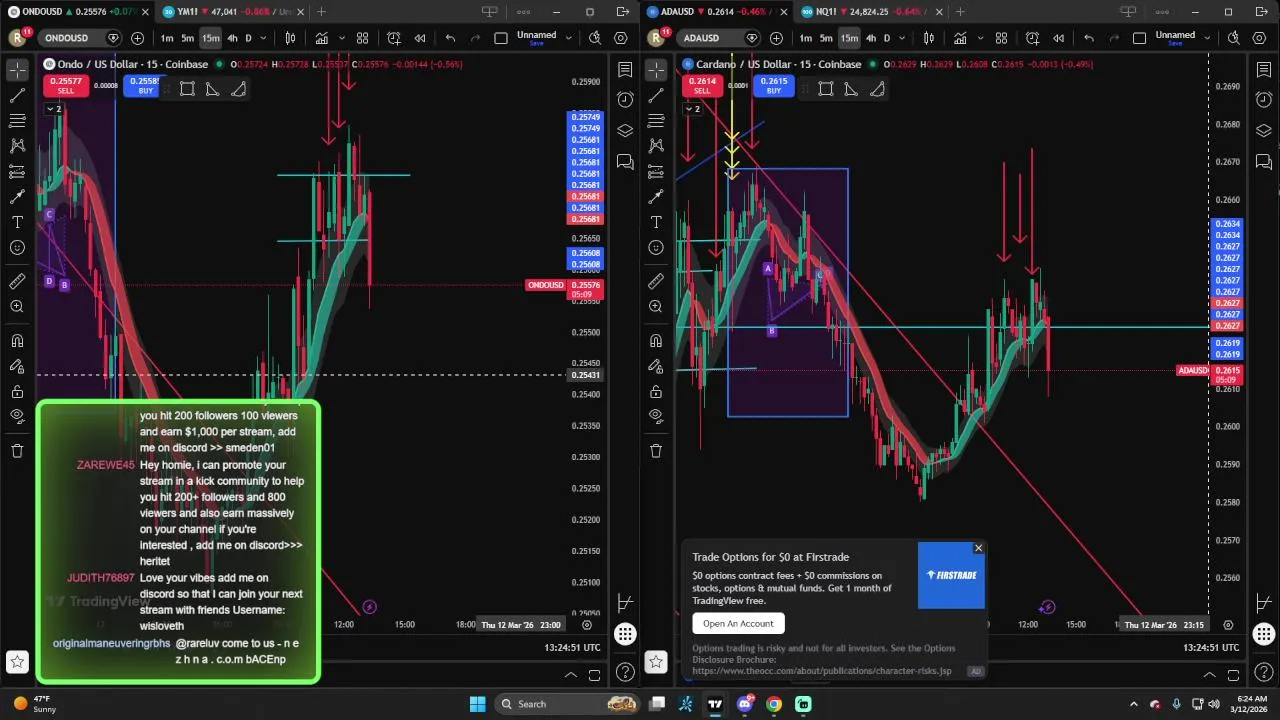Toggle lock all drawings in ONDOUSD sidebar
This screenshot has width=1280, height=720.
point(17,391)
